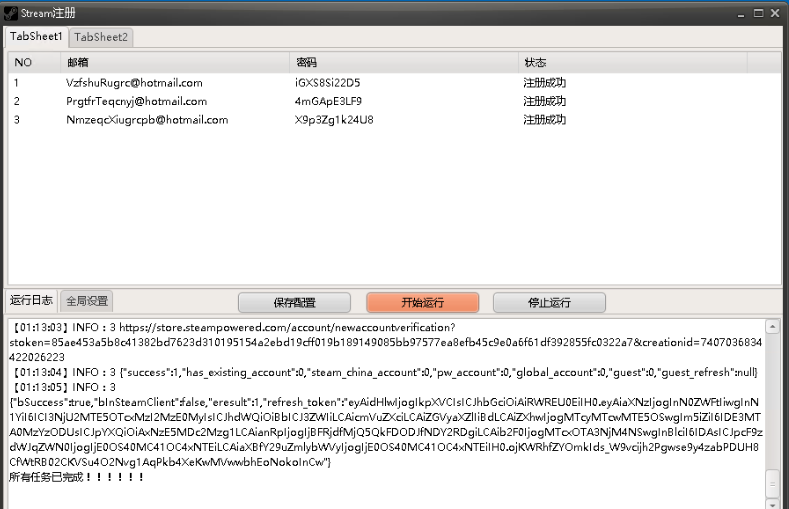
Task: Click the 密码 column header
Action: click(x=306, y=62)
